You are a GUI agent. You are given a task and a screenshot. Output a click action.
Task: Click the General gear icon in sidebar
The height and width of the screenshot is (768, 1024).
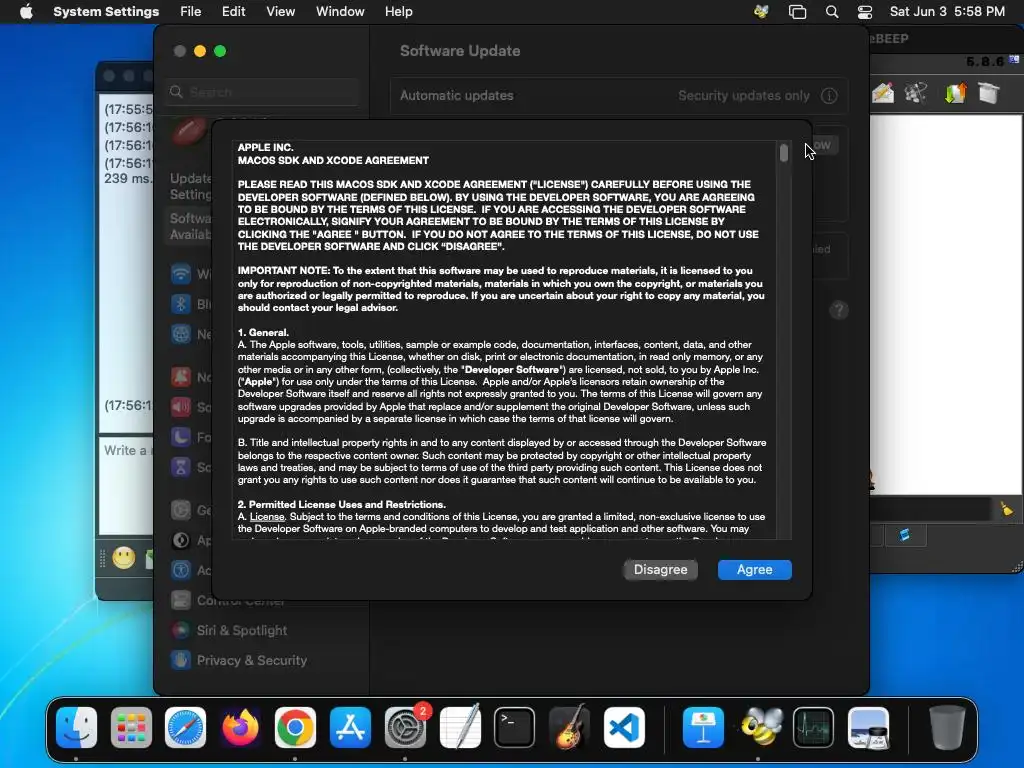click(x=181, y=510)
